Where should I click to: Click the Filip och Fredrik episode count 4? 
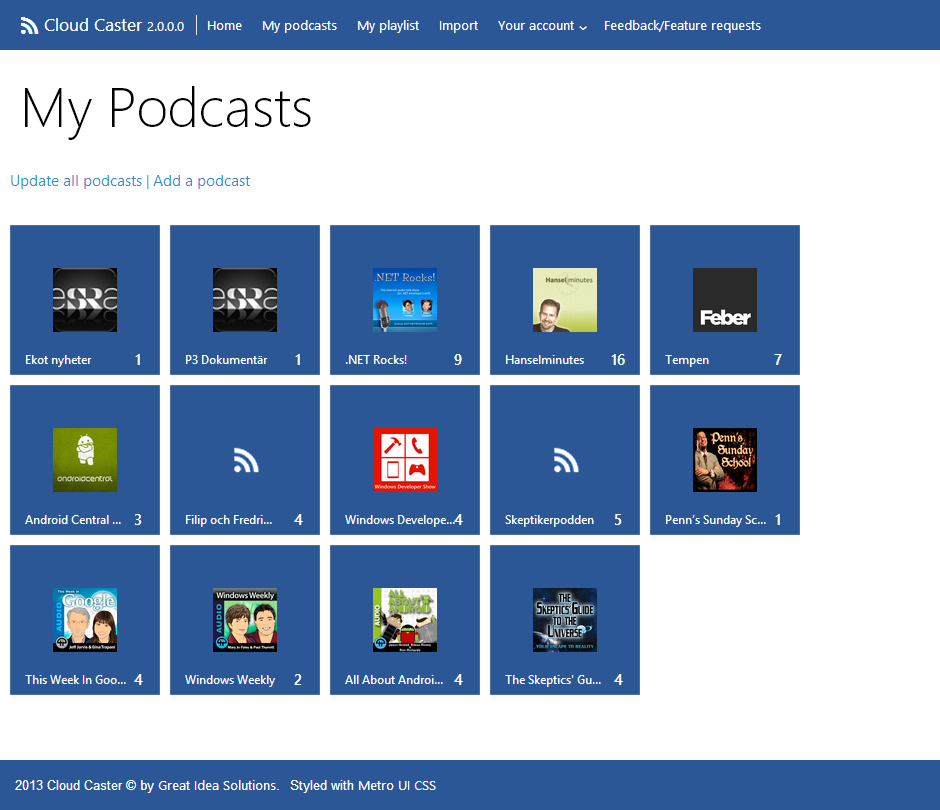299,520
